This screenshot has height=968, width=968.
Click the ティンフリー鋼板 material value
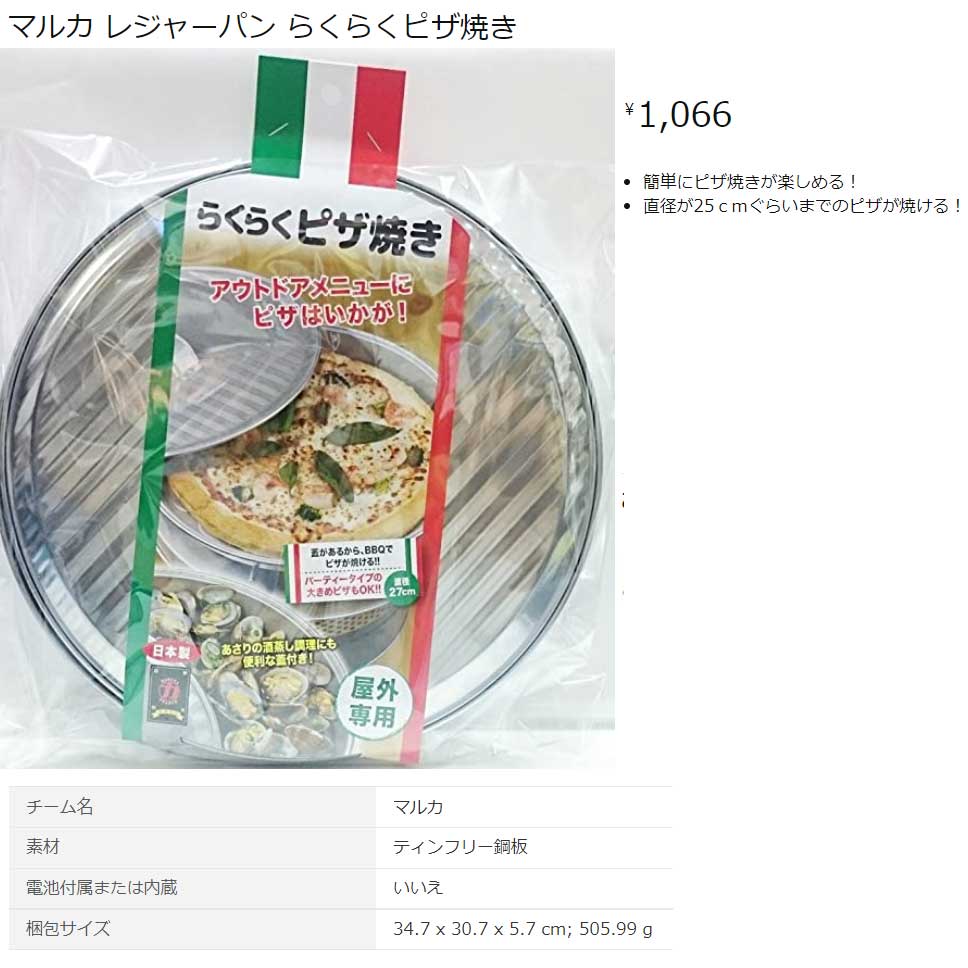coord(460,846)
